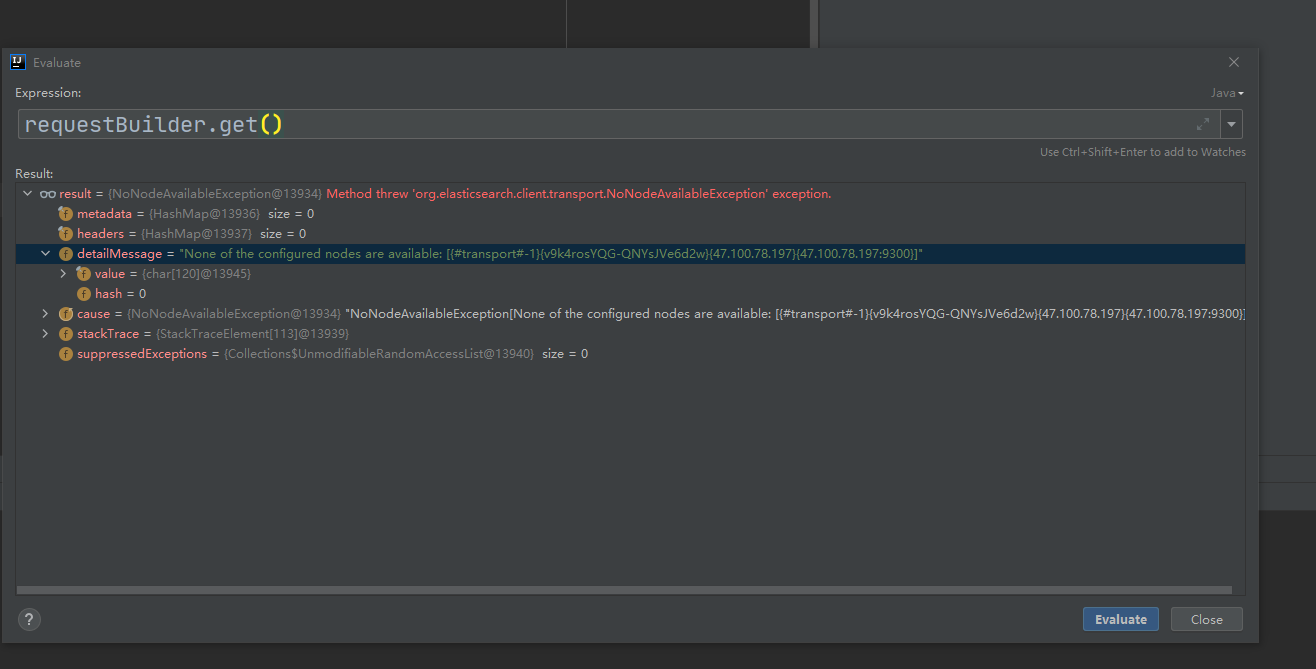Open the expression history dropdown arrow
Screen dimensions: 1316x669
click(1231, 125)
